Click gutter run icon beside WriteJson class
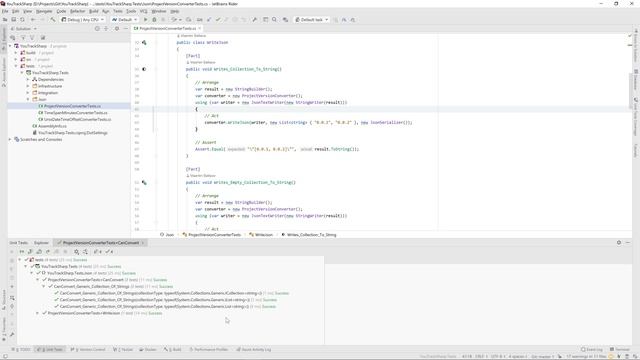 tap(144, 42)
